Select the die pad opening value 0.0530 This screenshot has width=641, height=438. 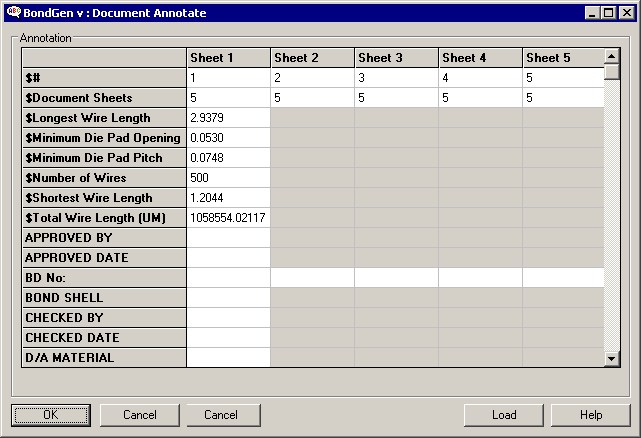(229, 138)
